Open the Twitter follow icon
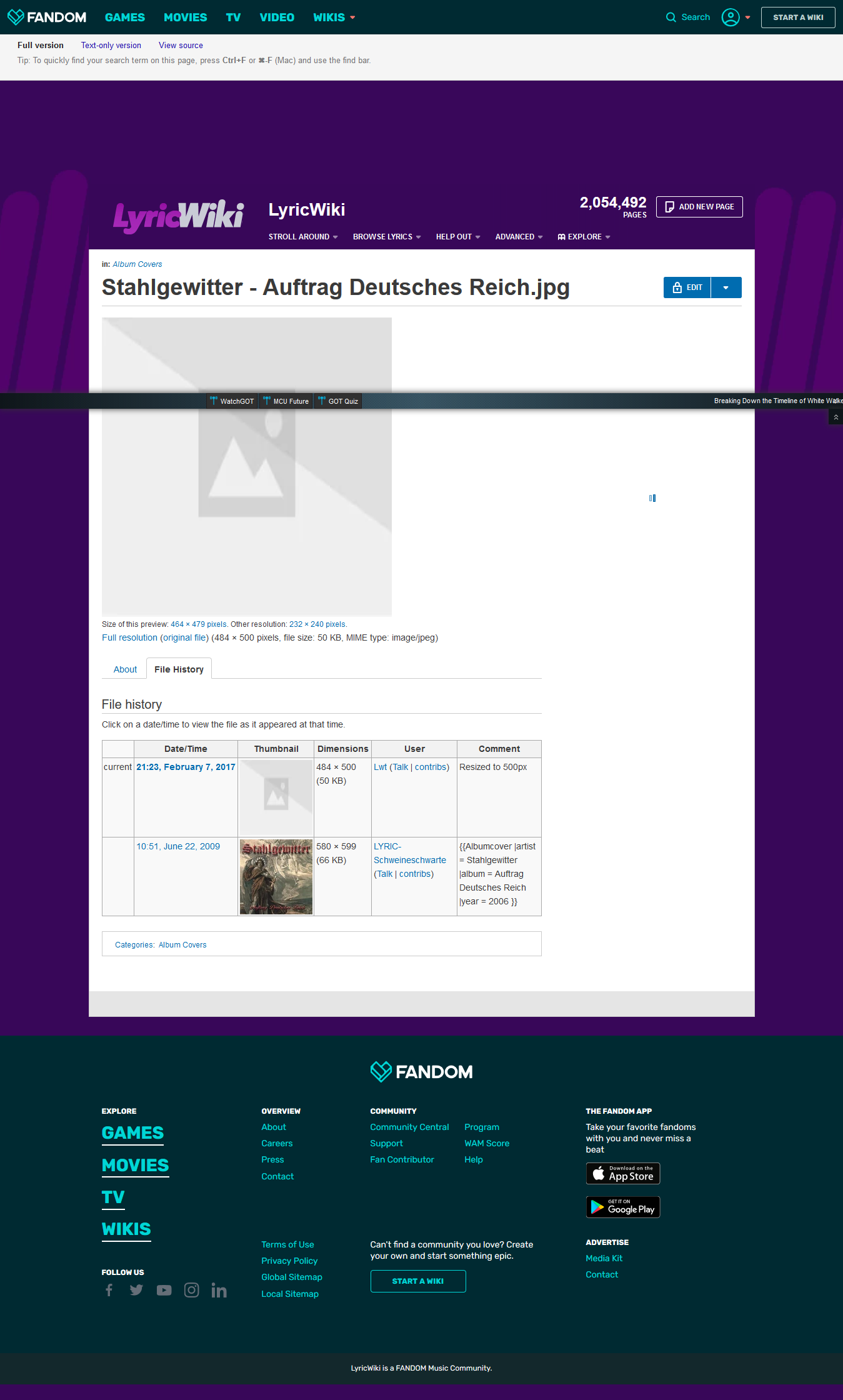 pyautogui.click(x=136, y=1290)
